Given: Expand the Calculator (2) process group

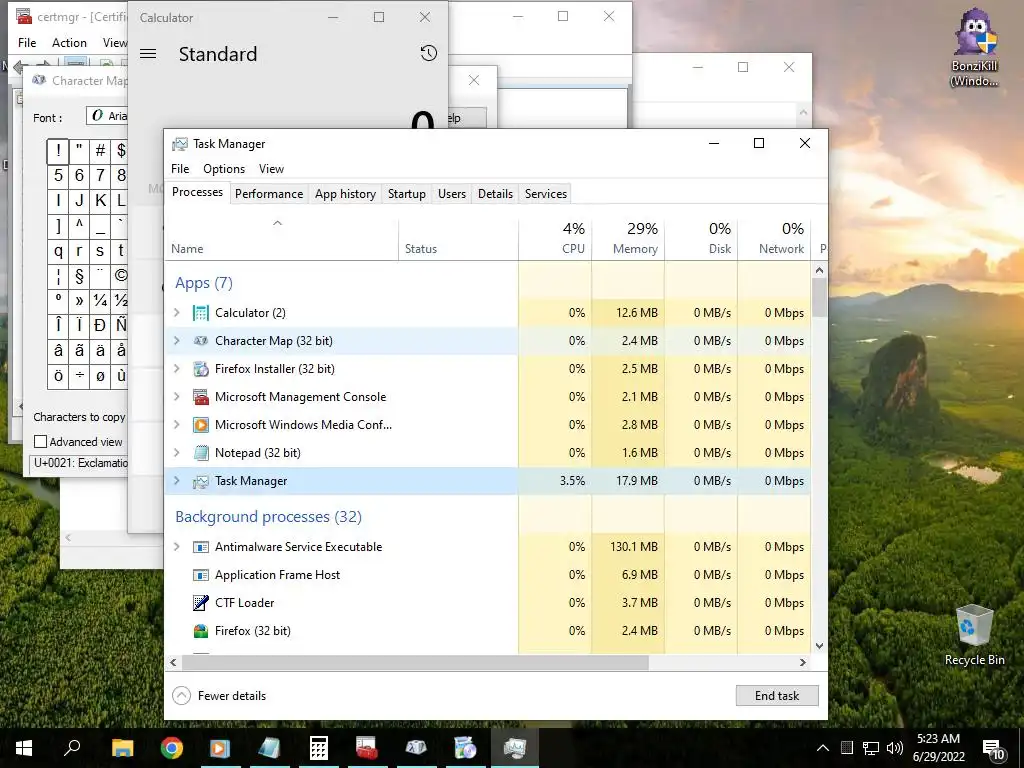Looking at the screenshot, I should point(176,313).
